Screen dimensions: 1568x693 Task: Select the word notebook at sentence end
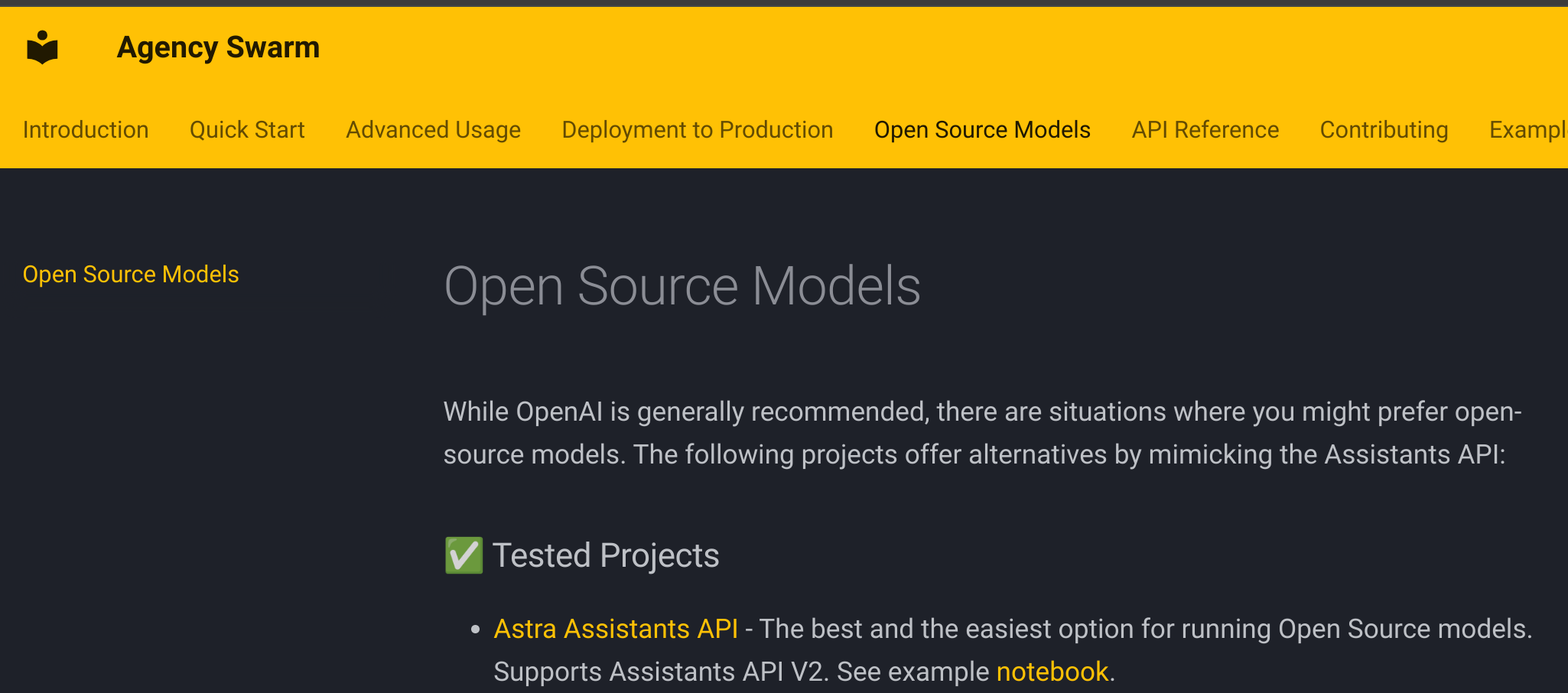(x=1052, y=672)
